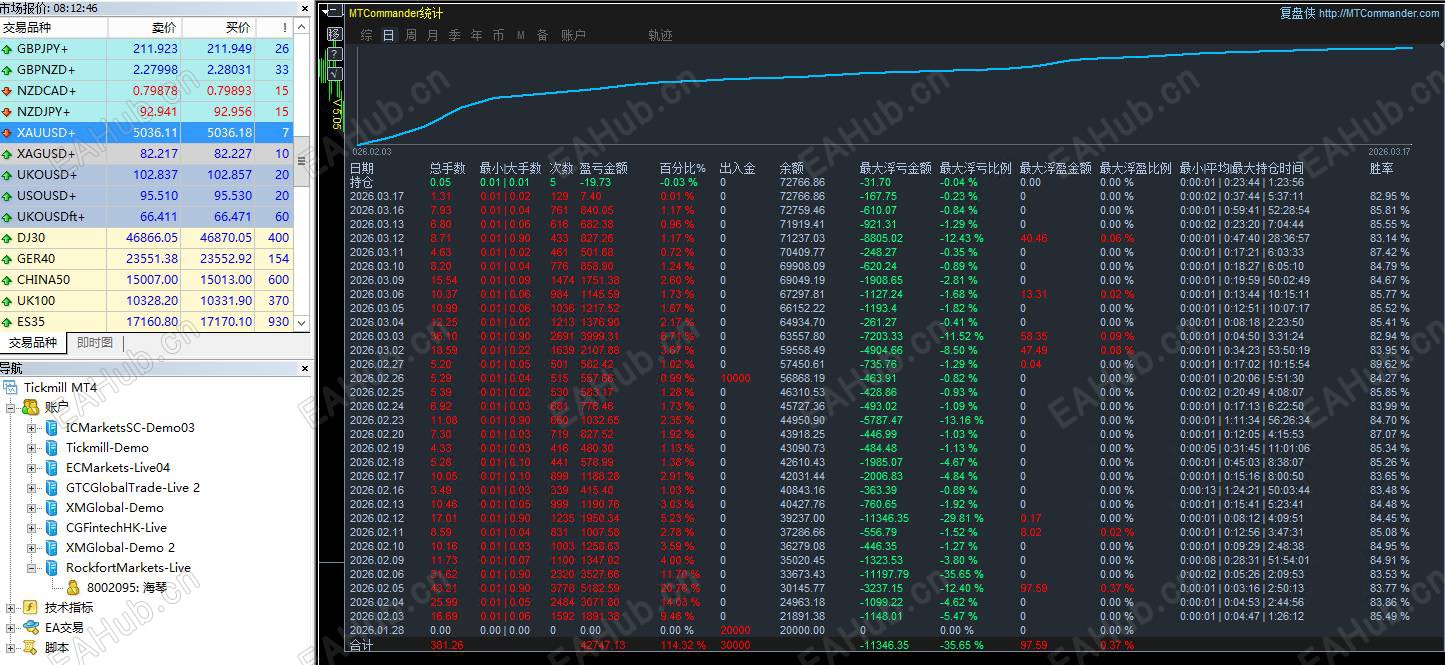The height and width of the screenshot is (665, 1445).
Task: Click the EA交易 expert advisors icon
Action: tap(31, 627)
